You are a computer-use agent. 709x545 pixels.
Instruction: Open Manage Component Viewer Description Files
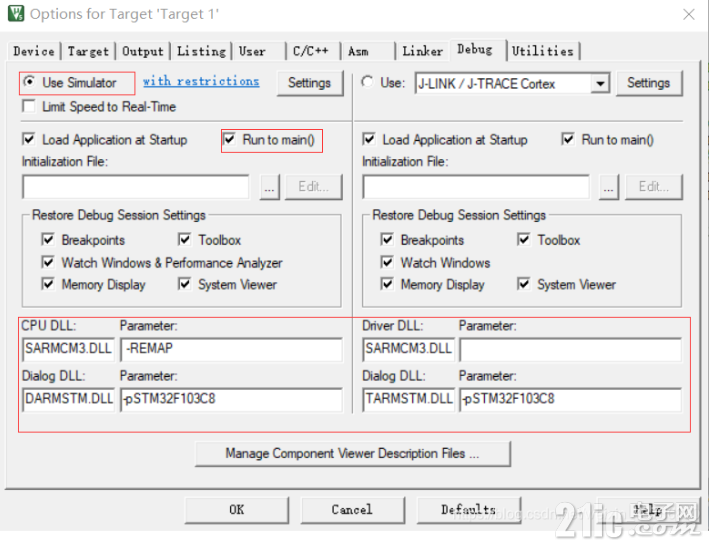point(353,454)
